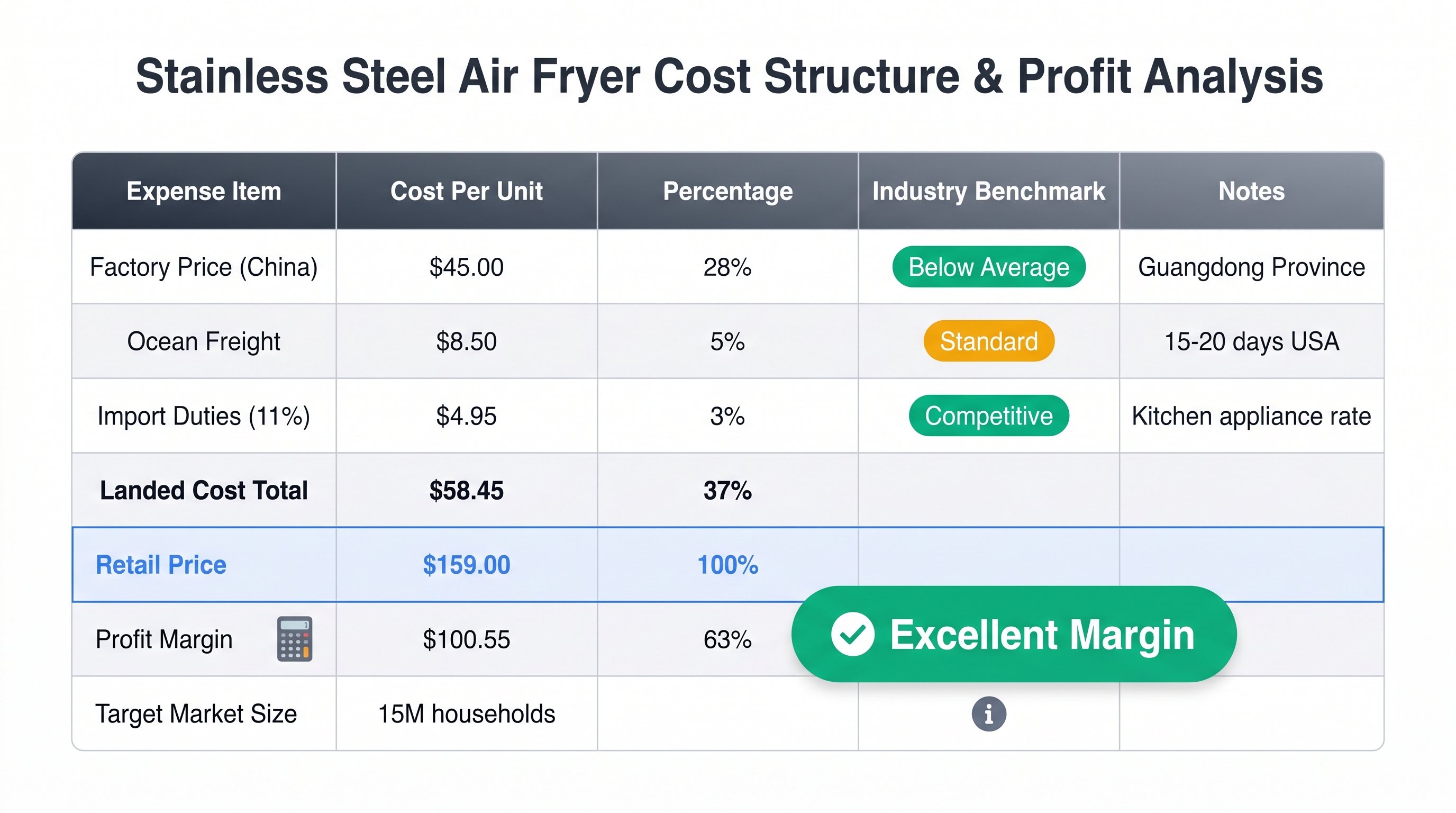This screenshot has height=813, width=1456.
Task: Select the 15M households cell
Action: [466, 713]
